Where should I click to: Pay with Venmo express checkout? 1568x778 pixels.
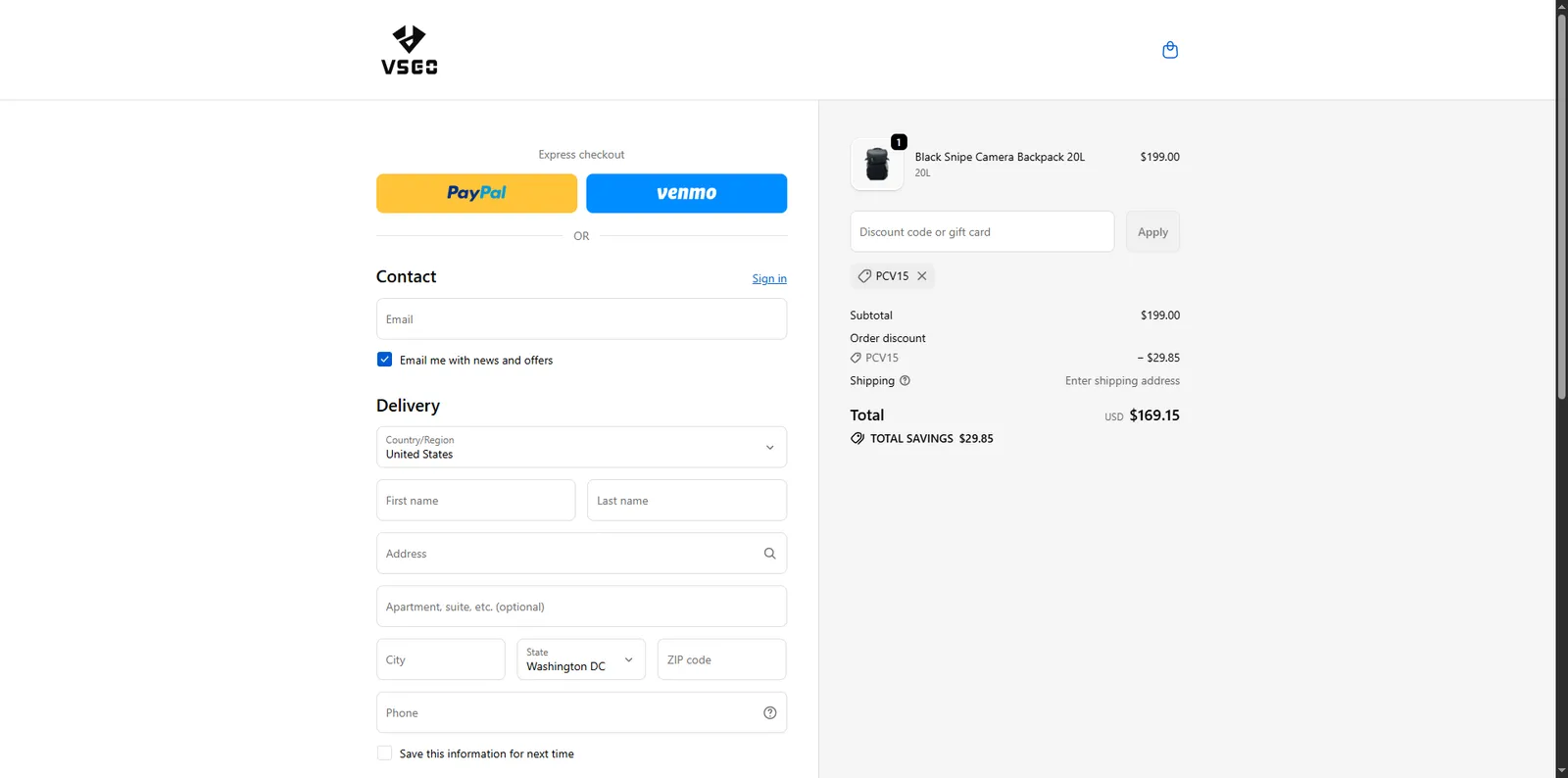point(686,193)
